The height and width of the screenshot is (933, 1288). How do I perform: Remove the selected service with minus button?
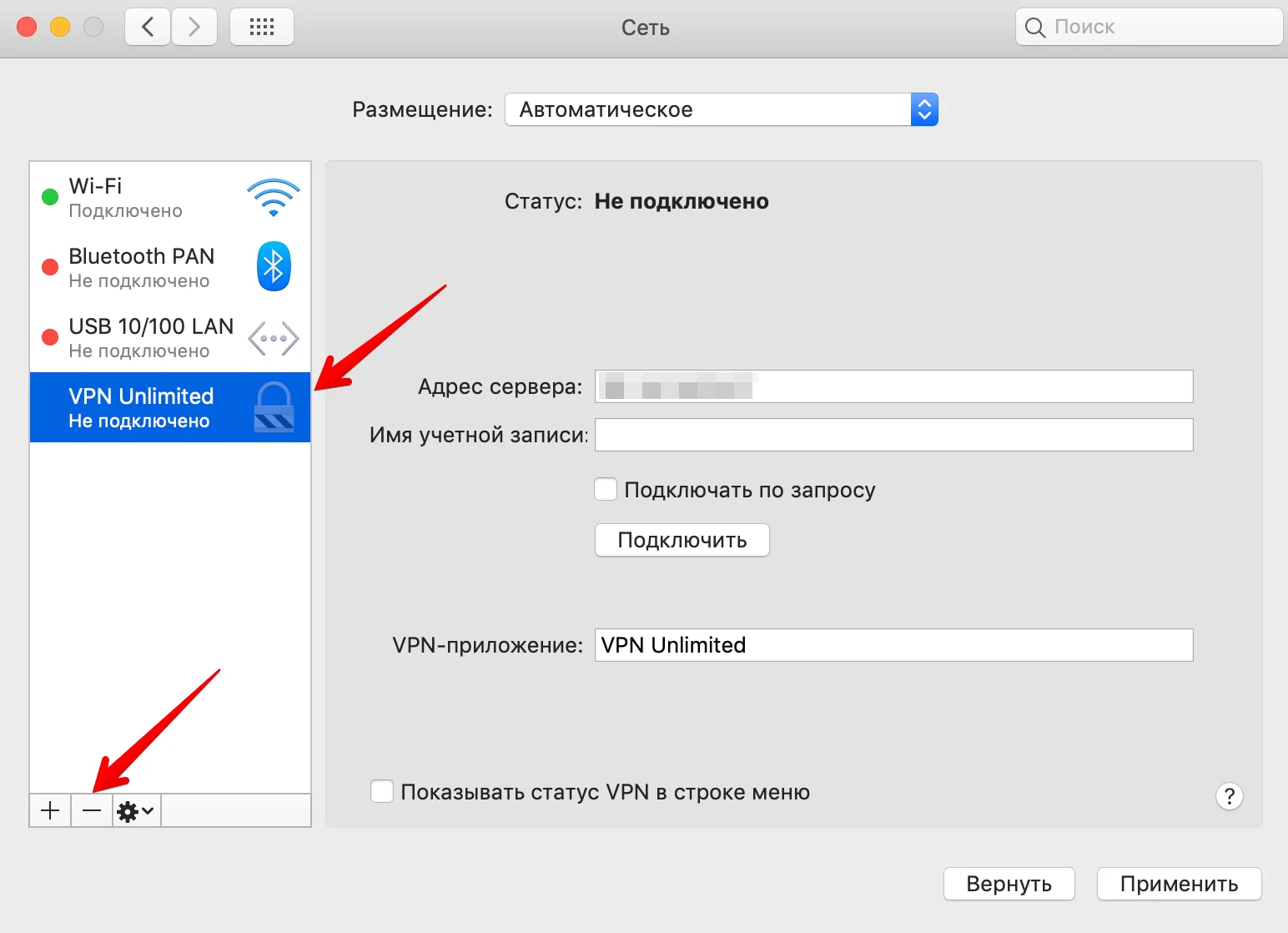point(92,810)
